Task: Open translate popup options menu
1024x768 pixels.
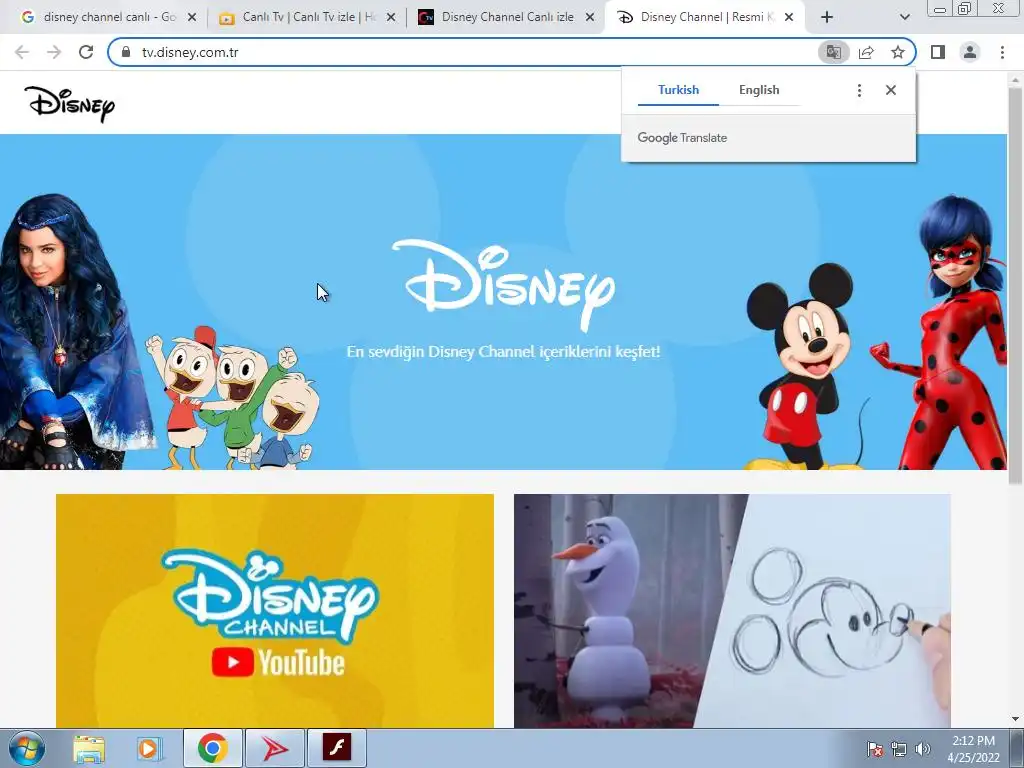Action: 859,90
